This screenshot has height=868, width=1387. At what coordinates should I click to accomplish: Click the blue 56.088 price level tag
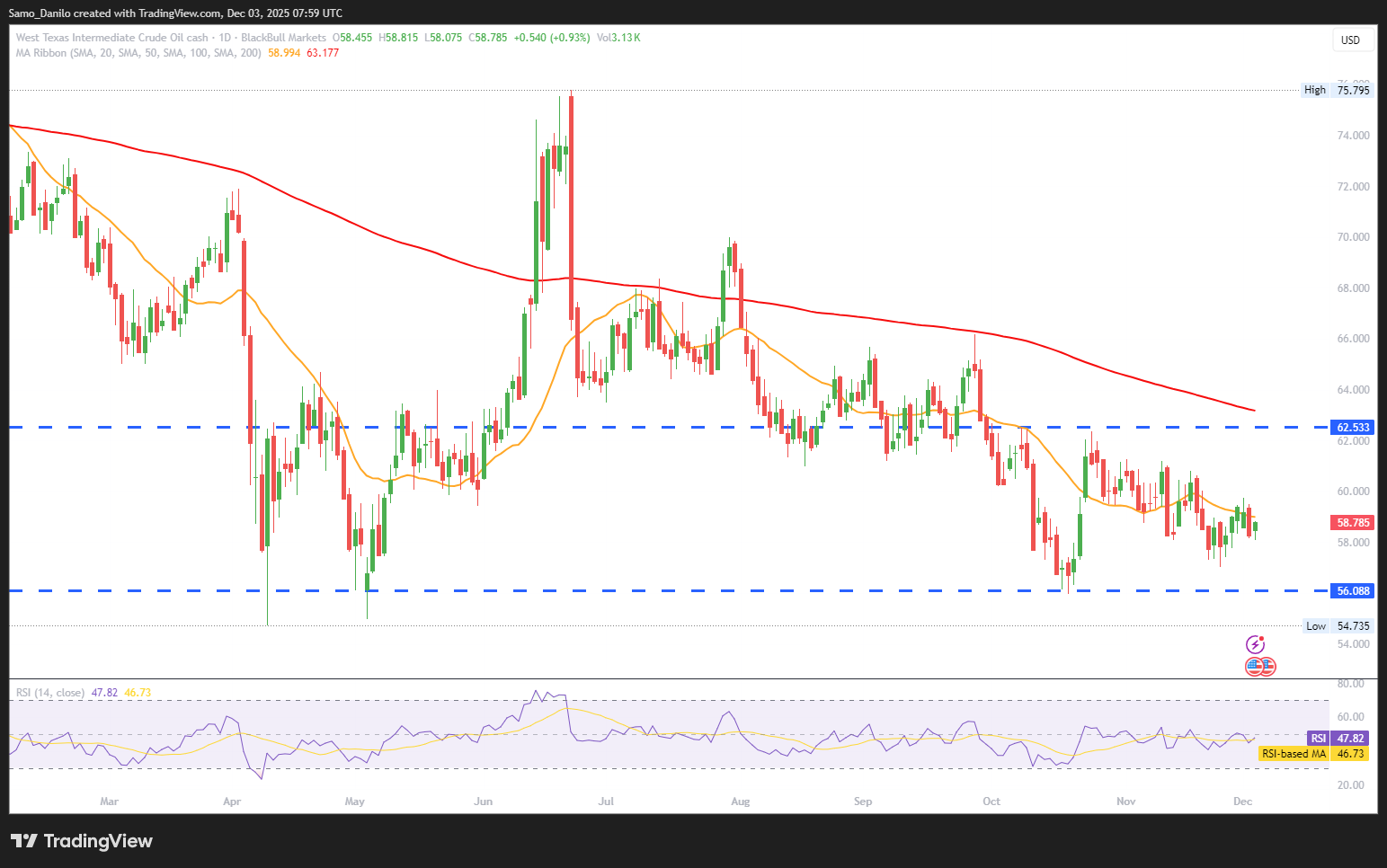(x=1353, y=590)
